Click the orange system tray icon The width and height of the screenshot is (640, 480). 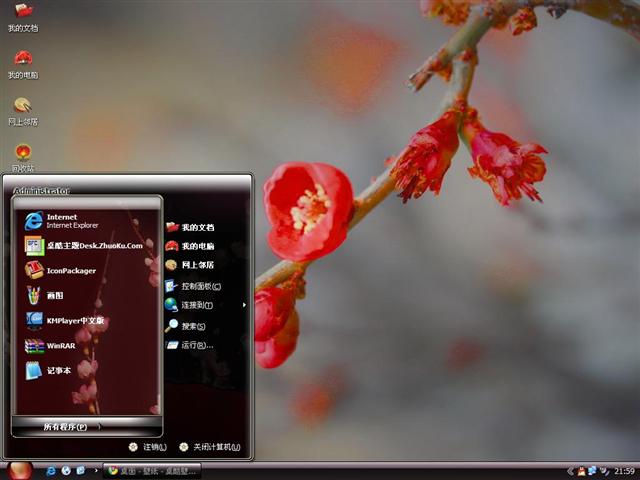(582, 471)
